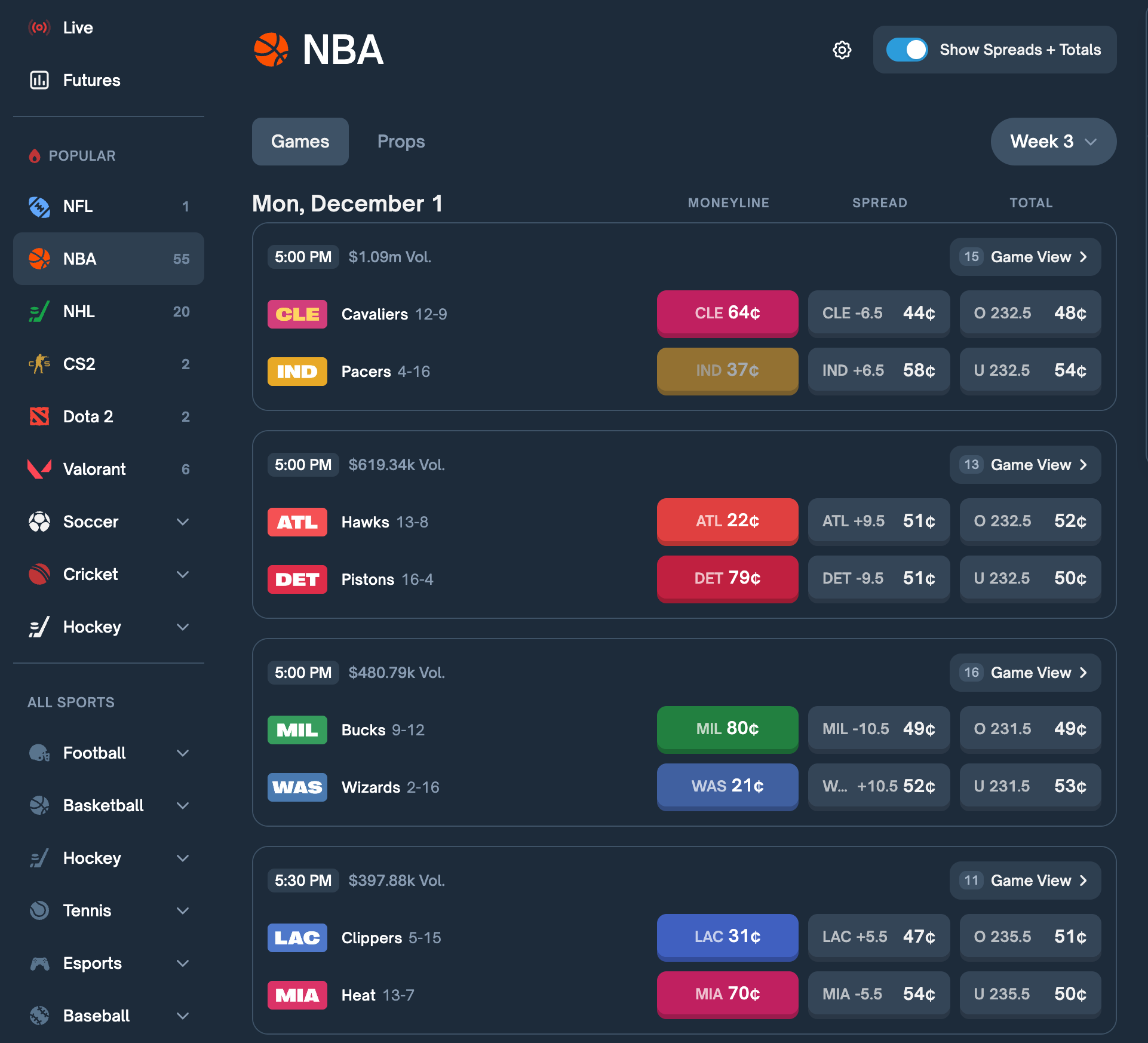Image resolution: width=1148 pixels, height=1043 pixels.
Task: Expand the Tennis sports chevron
Action: [x=183, y=910]
